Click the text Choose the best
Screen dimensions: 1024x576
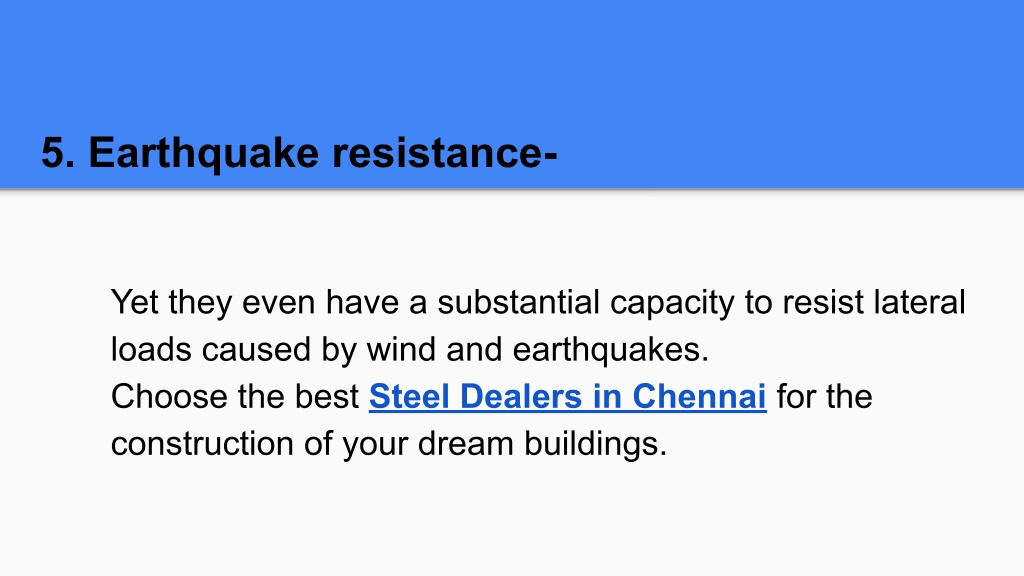235,396
